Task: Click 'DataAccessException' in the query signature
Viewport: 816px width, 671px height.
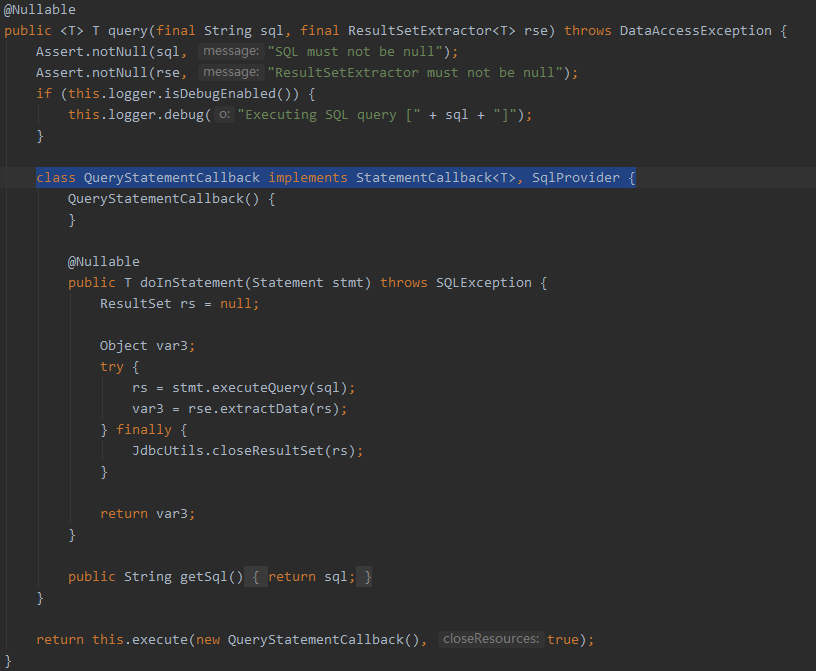Action: 695,31
